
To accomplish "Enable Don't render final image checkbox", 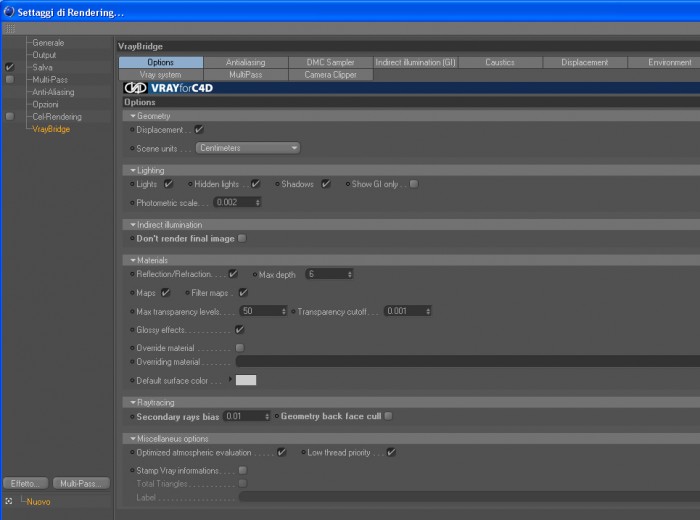I will click(x=242, y=238).
